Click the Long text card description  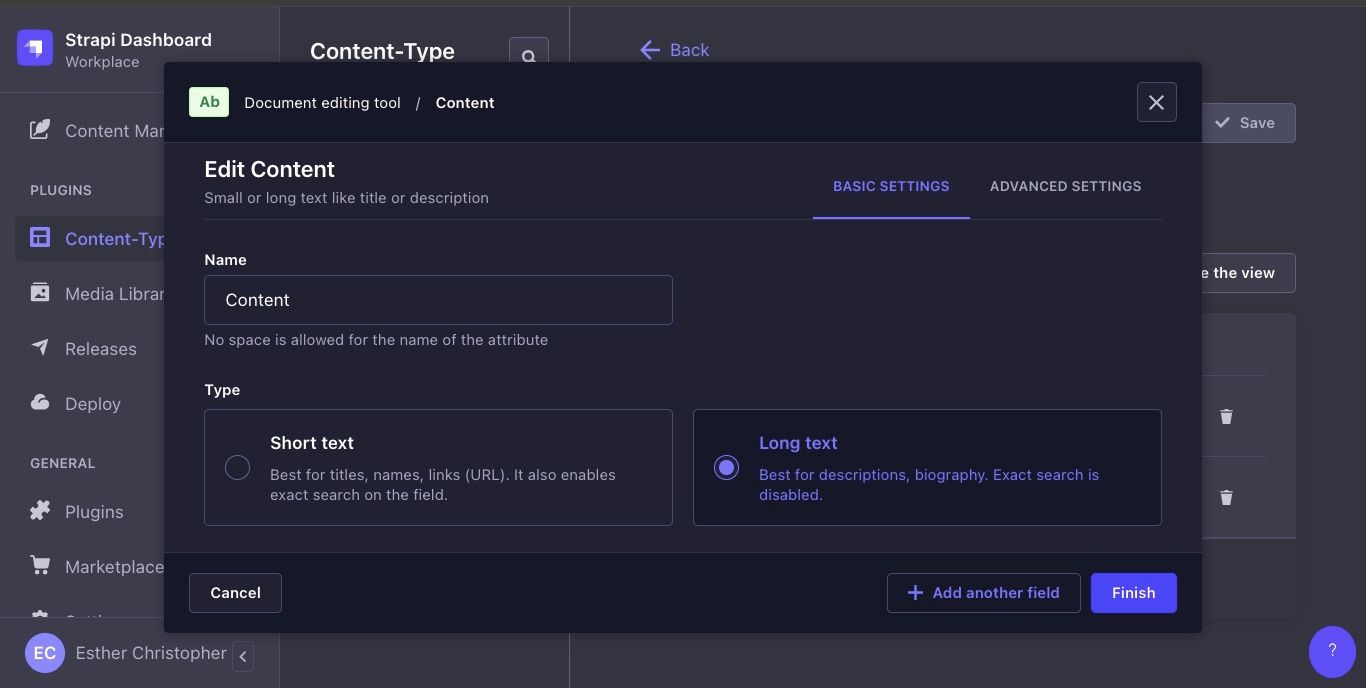click(929, 484)
